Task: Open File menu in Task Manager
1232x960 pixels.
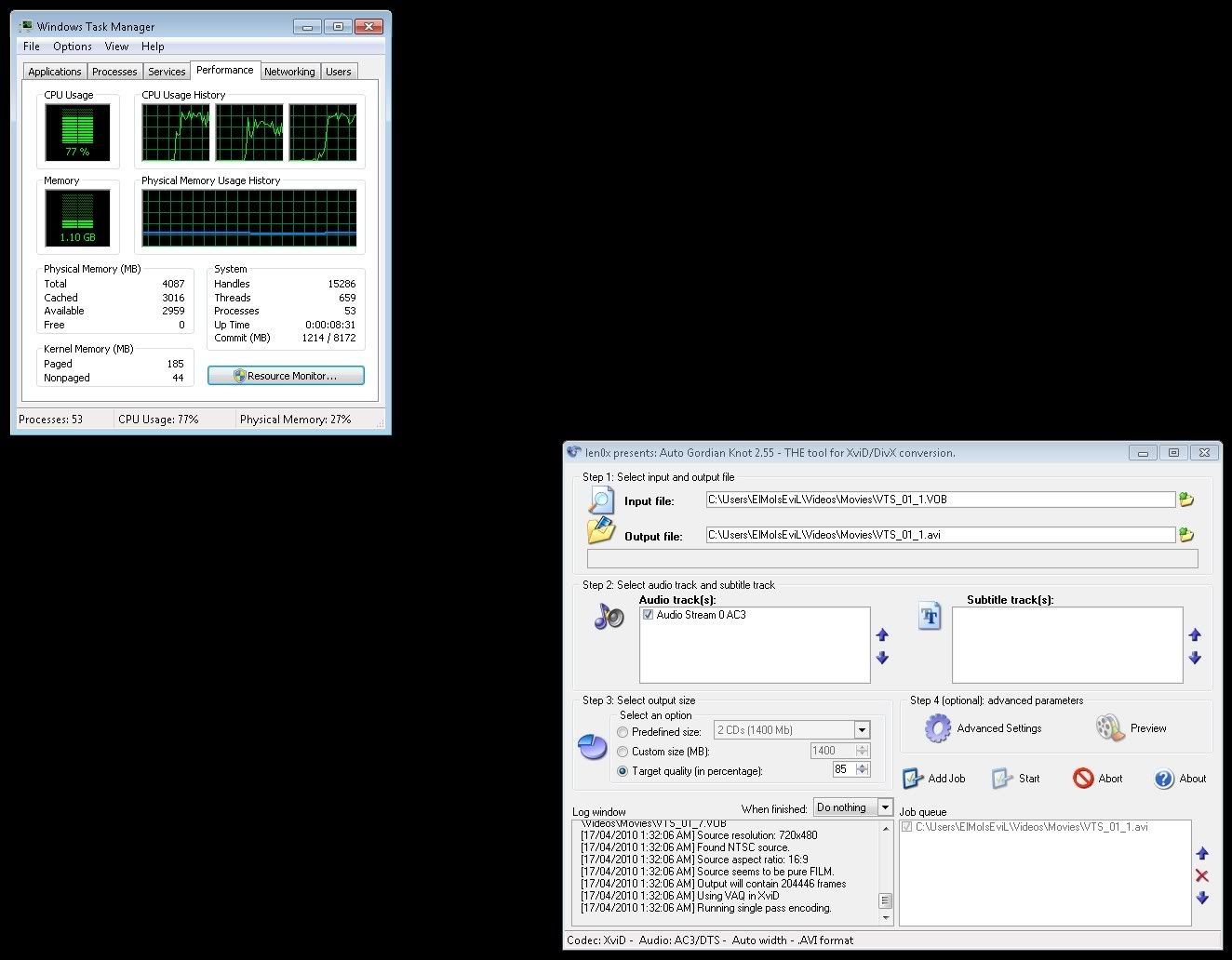Action: tap(32, 47)
